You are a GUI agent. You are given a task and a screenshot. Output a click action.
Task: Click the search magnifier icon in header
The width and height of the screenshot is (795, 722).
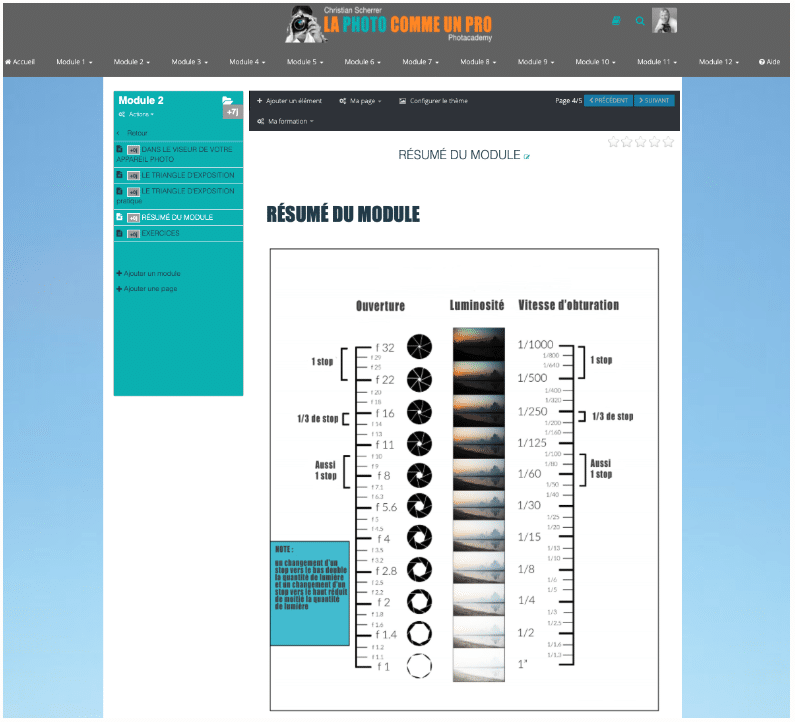pos(640,21)
